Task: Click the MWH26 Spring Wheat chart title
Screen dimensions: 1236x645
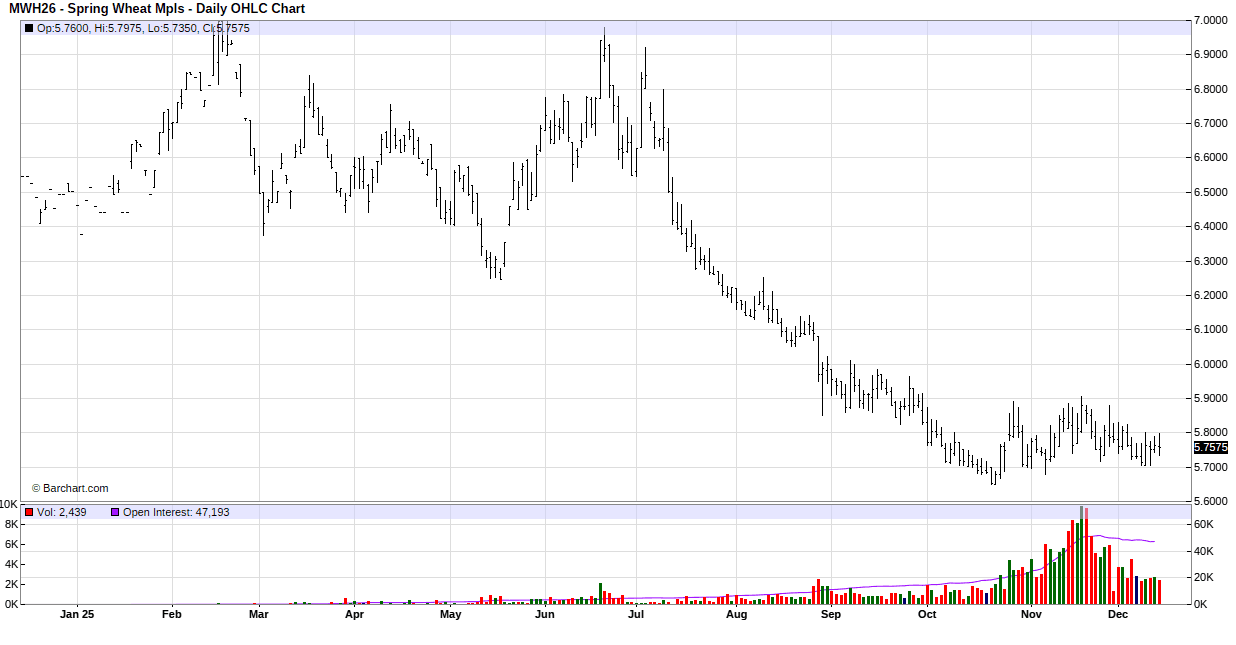Action: point(156,9)
